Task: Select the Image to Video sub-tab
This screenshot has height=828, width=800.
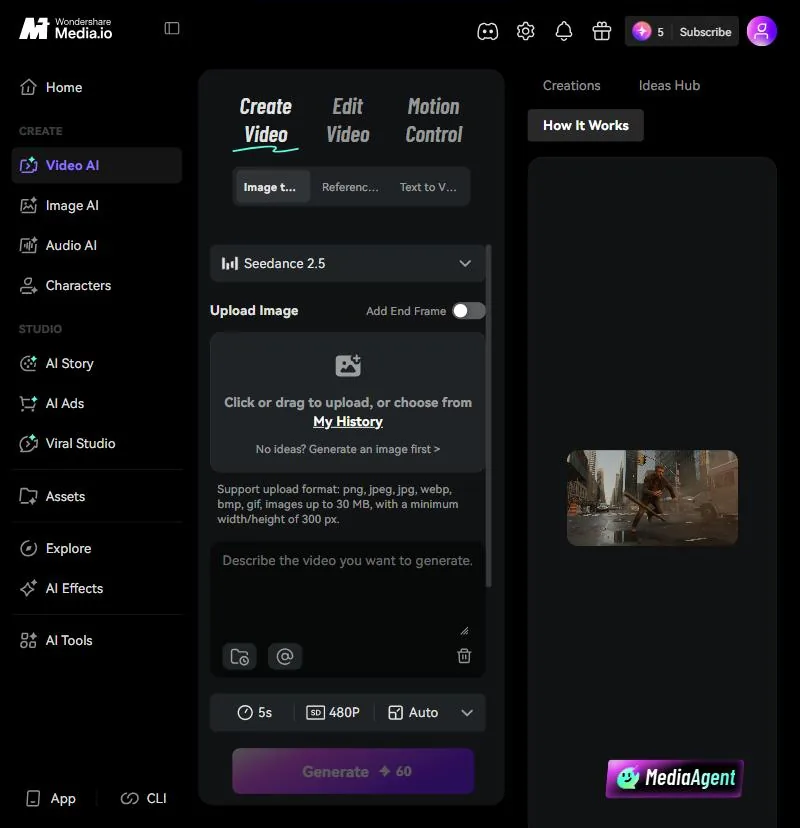Action: coord(272,187)
